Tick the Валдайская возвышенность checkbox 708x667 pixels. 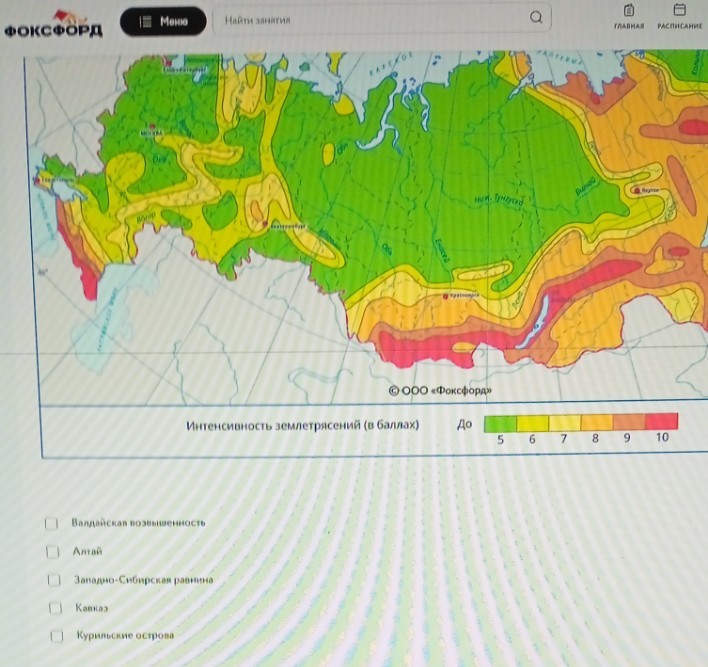point(51,523)
